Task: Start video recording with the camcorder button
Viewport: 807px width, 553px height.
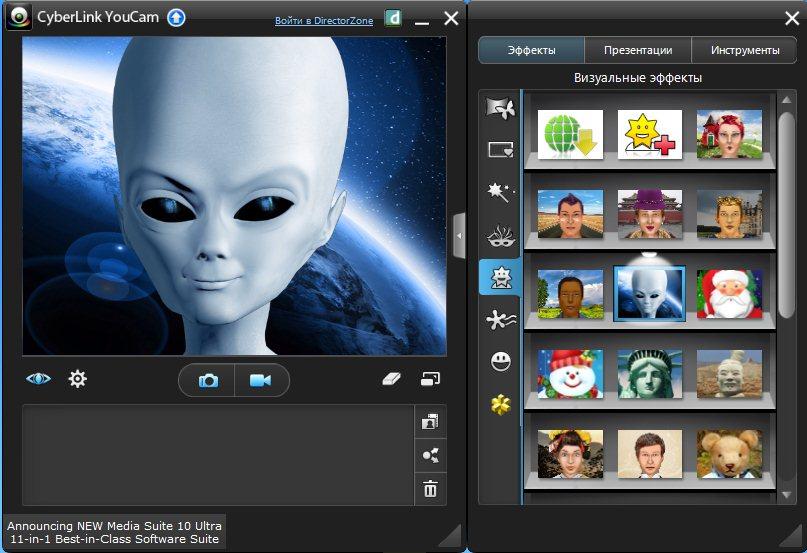Action: pyautogui.click(x=261, y=380)
